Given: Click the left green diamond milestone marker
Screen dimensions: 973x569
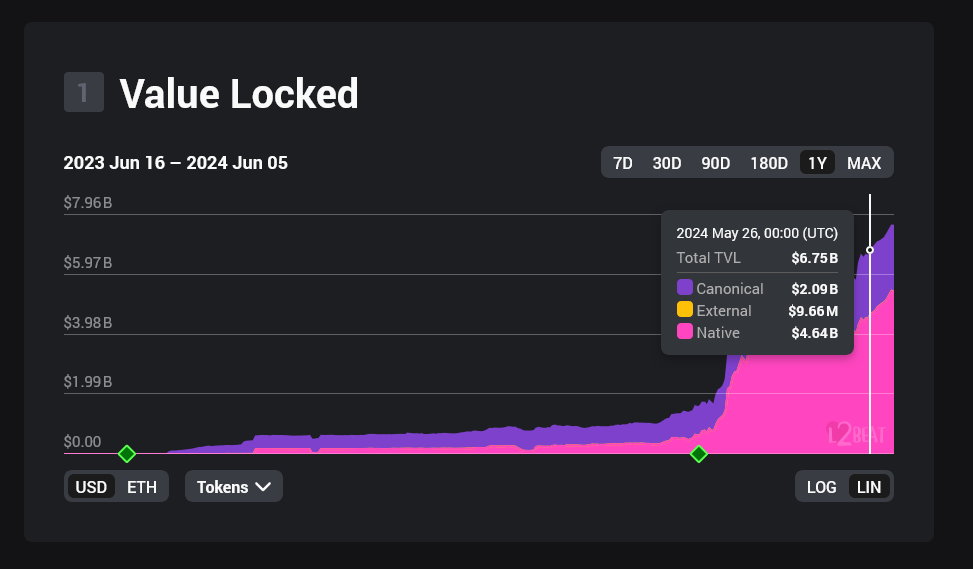Looking at the screenshot, I should click(126, 454).
